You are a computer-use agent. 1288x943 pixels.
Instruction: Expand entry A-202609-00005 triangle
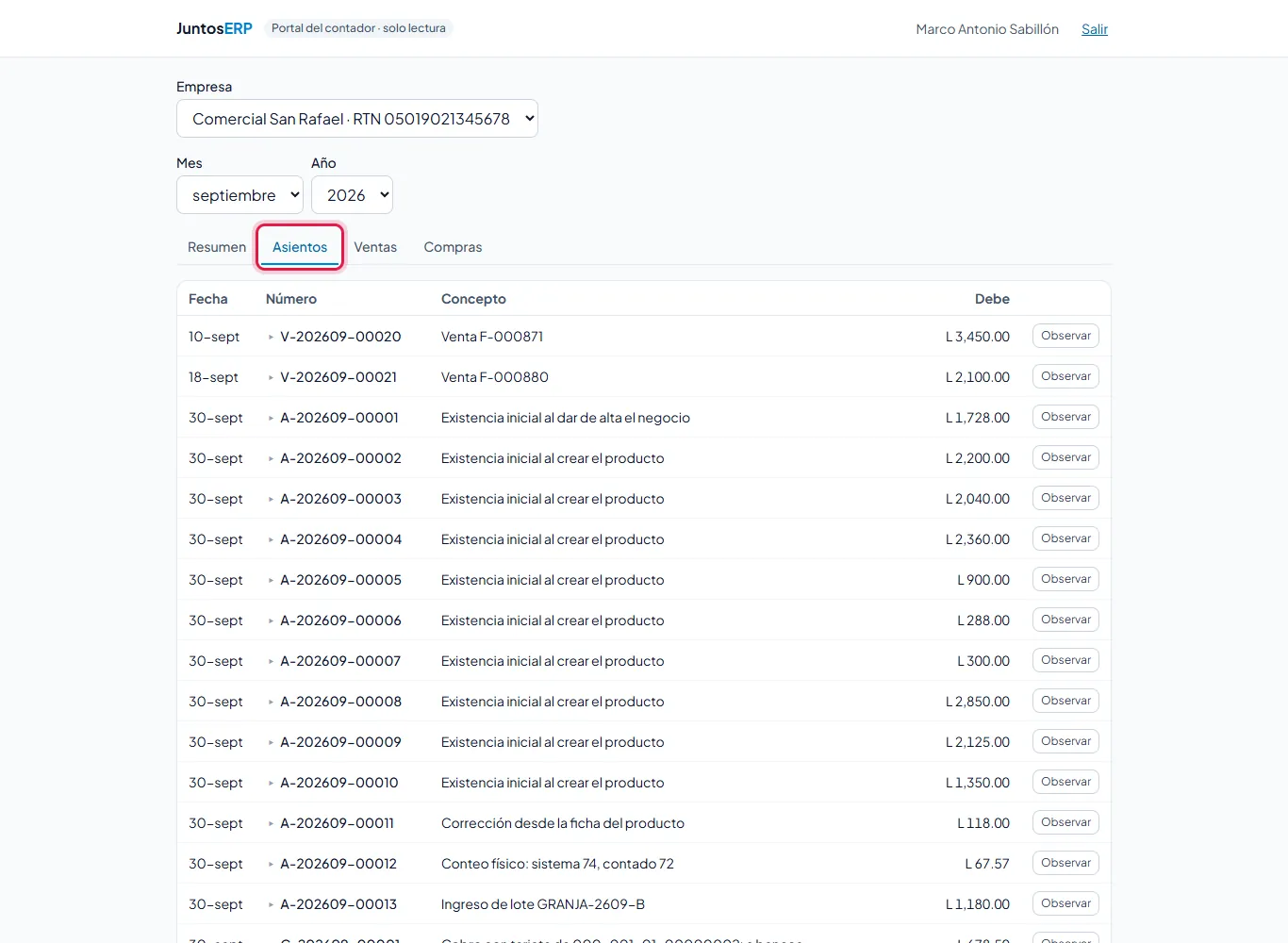point(271,580)
